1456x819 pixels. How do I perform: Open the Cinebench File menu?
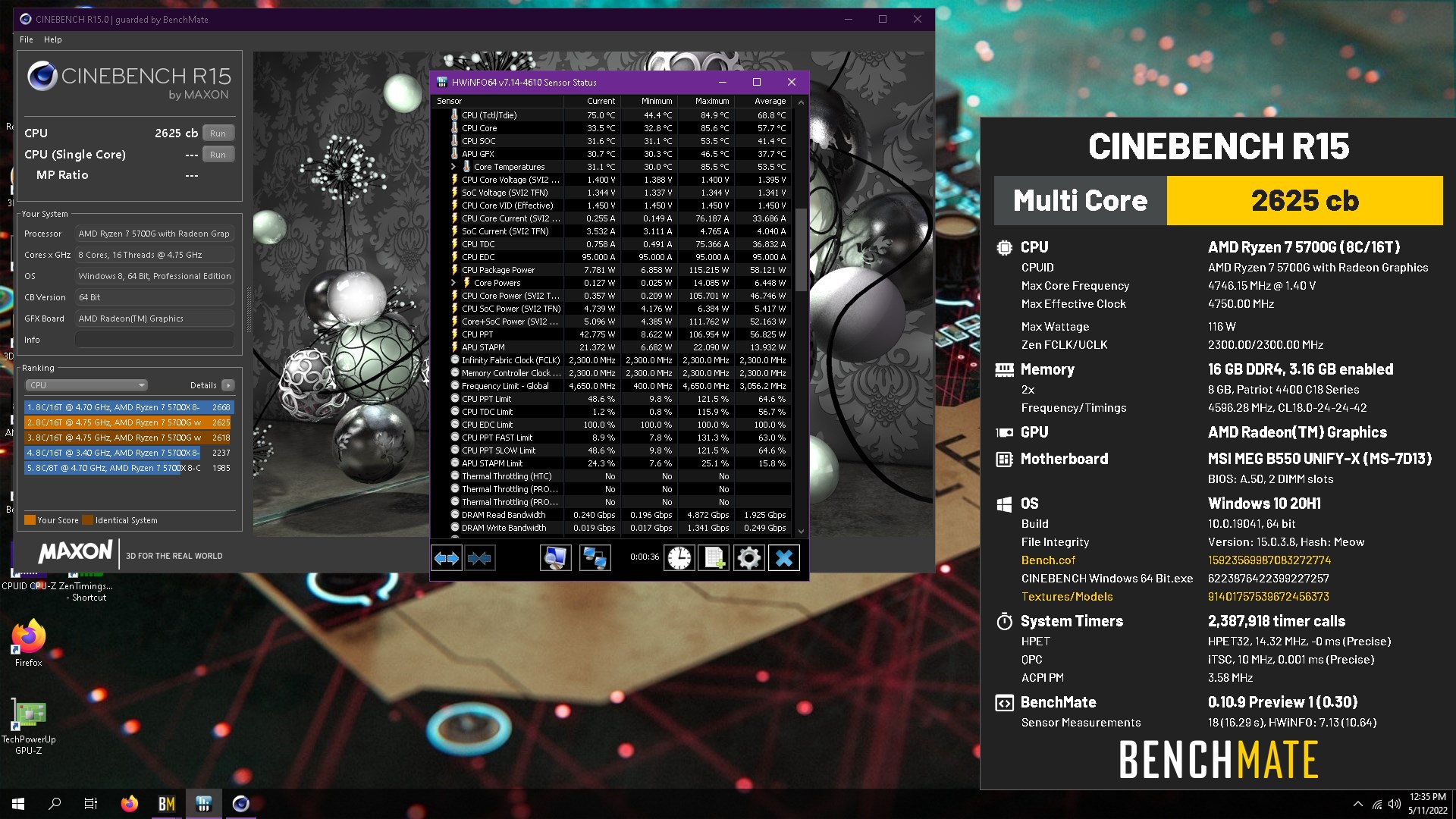pos(27,39)
